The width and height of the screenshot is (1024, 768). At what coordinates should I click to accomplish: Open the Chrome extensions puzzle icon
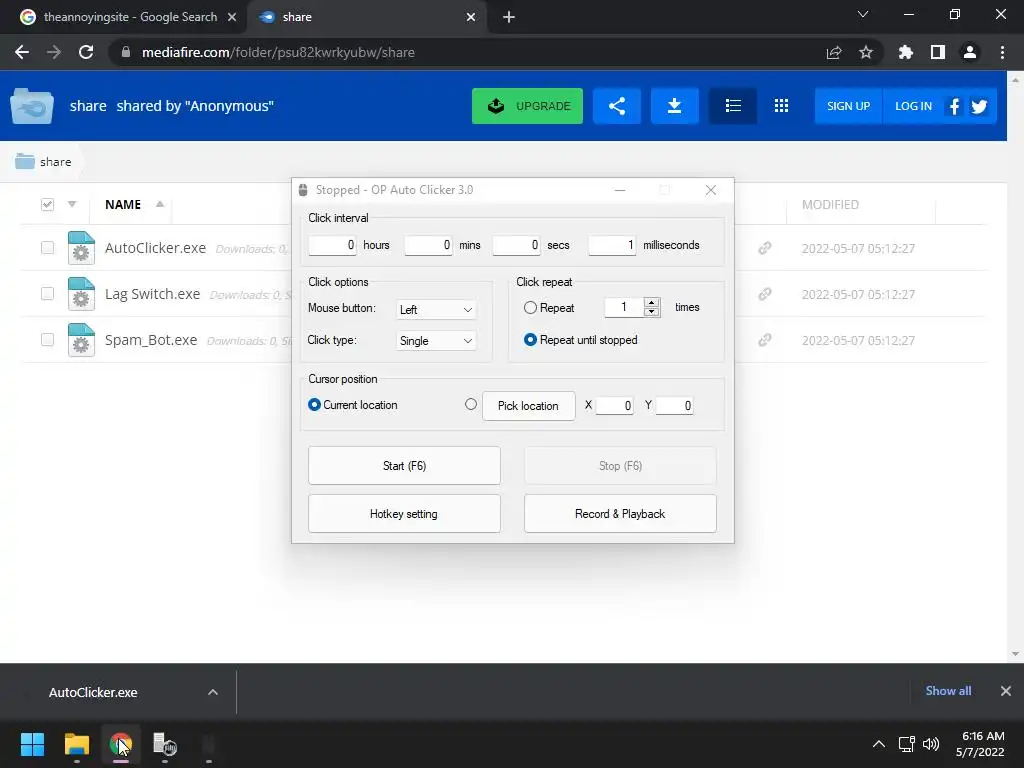tap(905, 52)
